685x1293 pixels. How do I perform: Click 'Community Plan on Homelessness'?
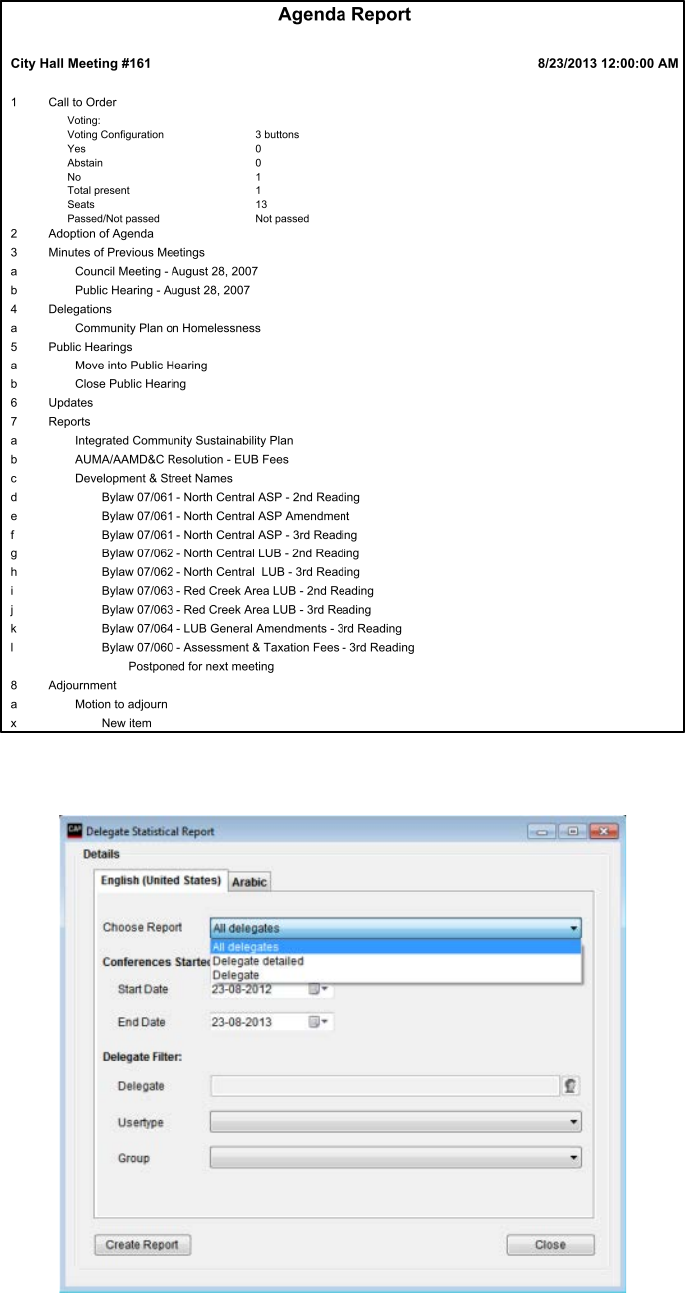click(x=167, y=328)
